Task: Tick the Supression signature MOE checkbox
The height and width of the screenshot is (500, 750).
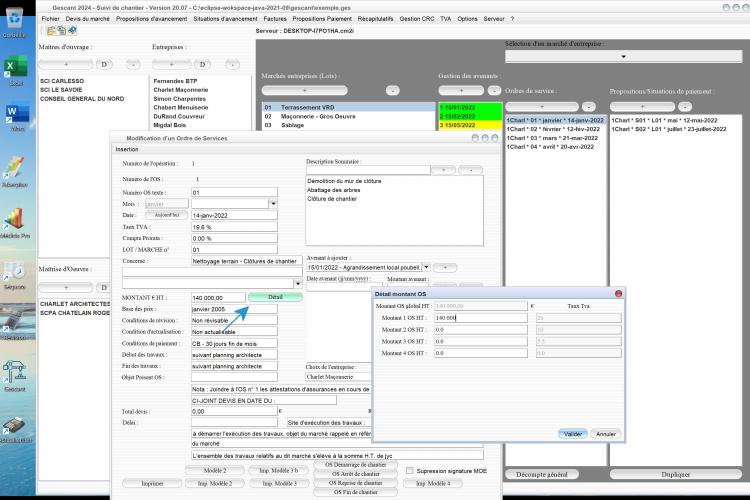Action: tap(409, 471)
